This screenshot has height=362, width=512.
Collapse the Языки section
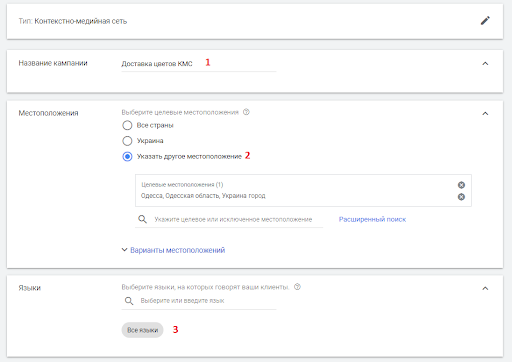coord(485,288)
